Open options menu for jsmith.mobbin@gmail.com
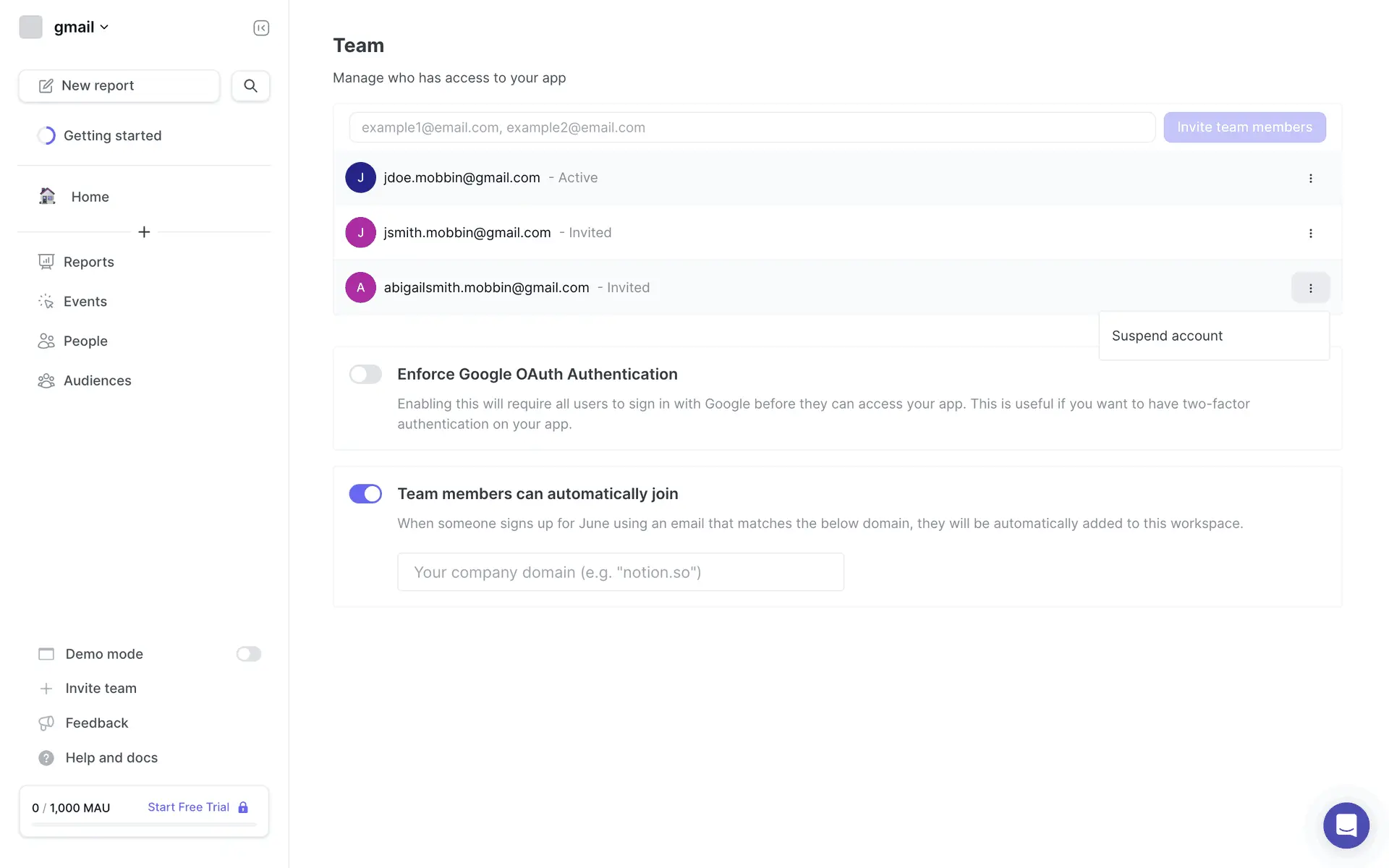The width and height of the screenshot is (1389, 868). click(x=1310, y=233)
